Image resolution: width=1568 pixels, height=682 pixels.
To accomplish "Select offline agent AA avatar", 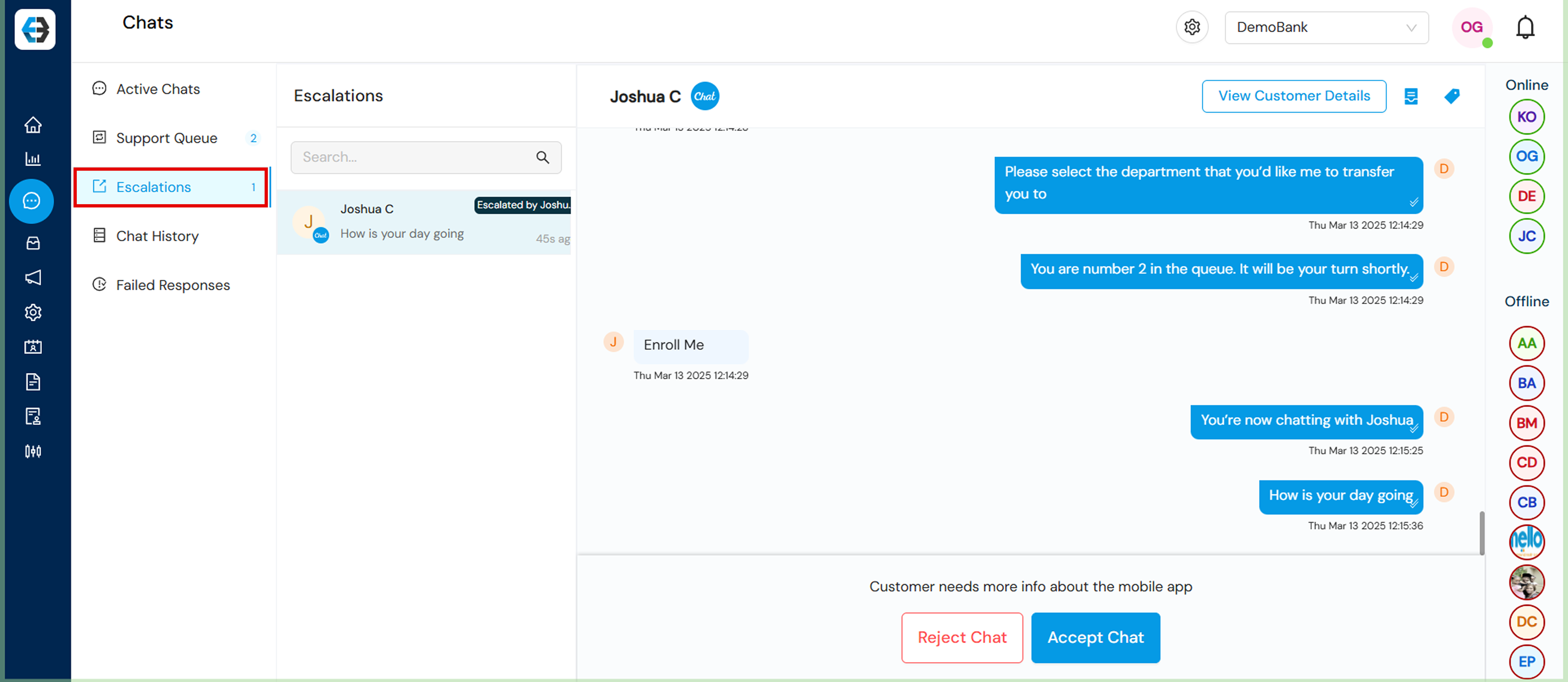I will tap(1527, 343).
